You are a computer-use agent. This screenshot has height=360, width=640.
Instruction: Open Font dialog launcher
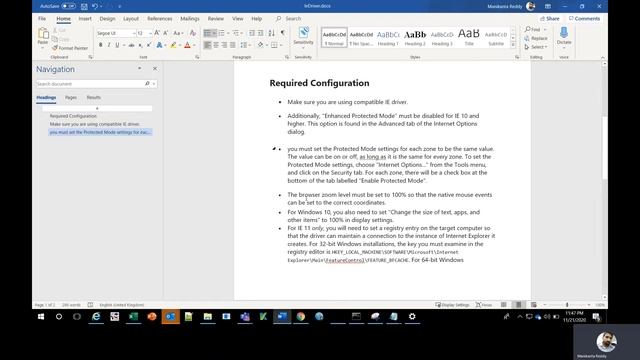pos(197,57)
